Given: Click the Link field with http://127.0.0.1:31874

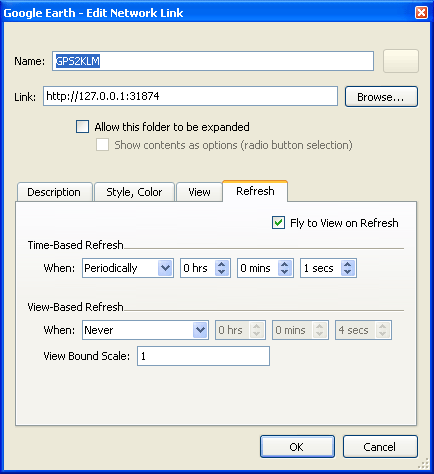Looking at the screenshot, I should pyautogui.click(x=190, y=96).
